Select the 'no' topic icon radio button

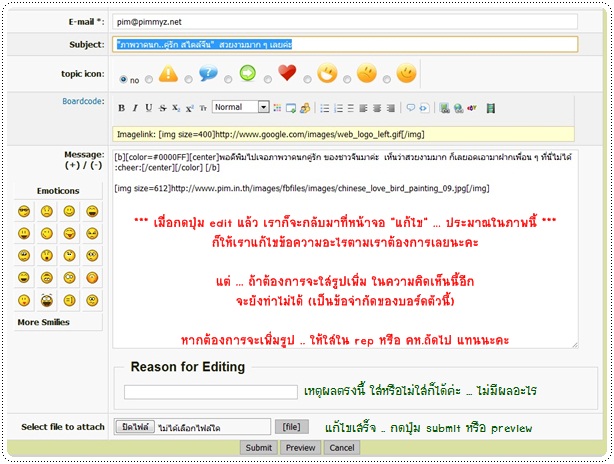coord(123,79)
